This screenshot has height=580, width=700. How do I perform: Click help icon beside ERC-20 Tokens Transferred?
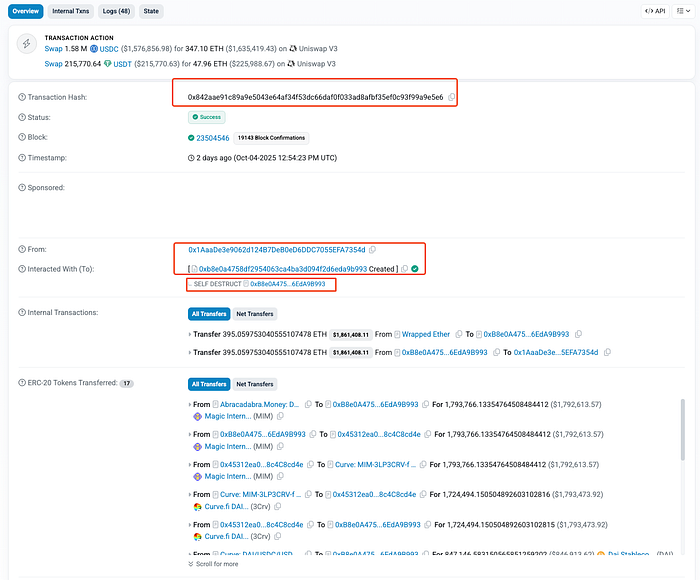[x=24, y=383]
